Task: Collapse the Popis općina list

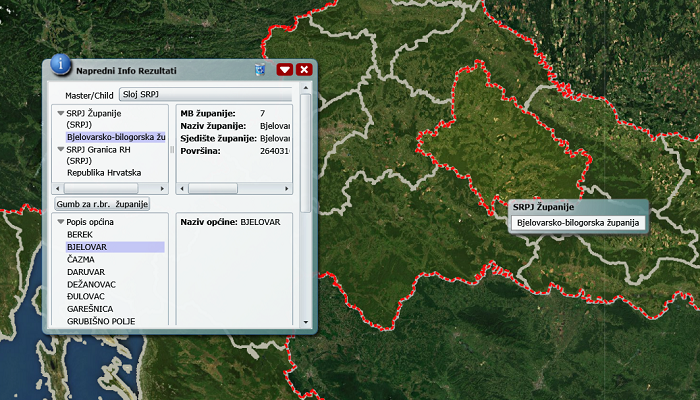Action: pos(61,221)
